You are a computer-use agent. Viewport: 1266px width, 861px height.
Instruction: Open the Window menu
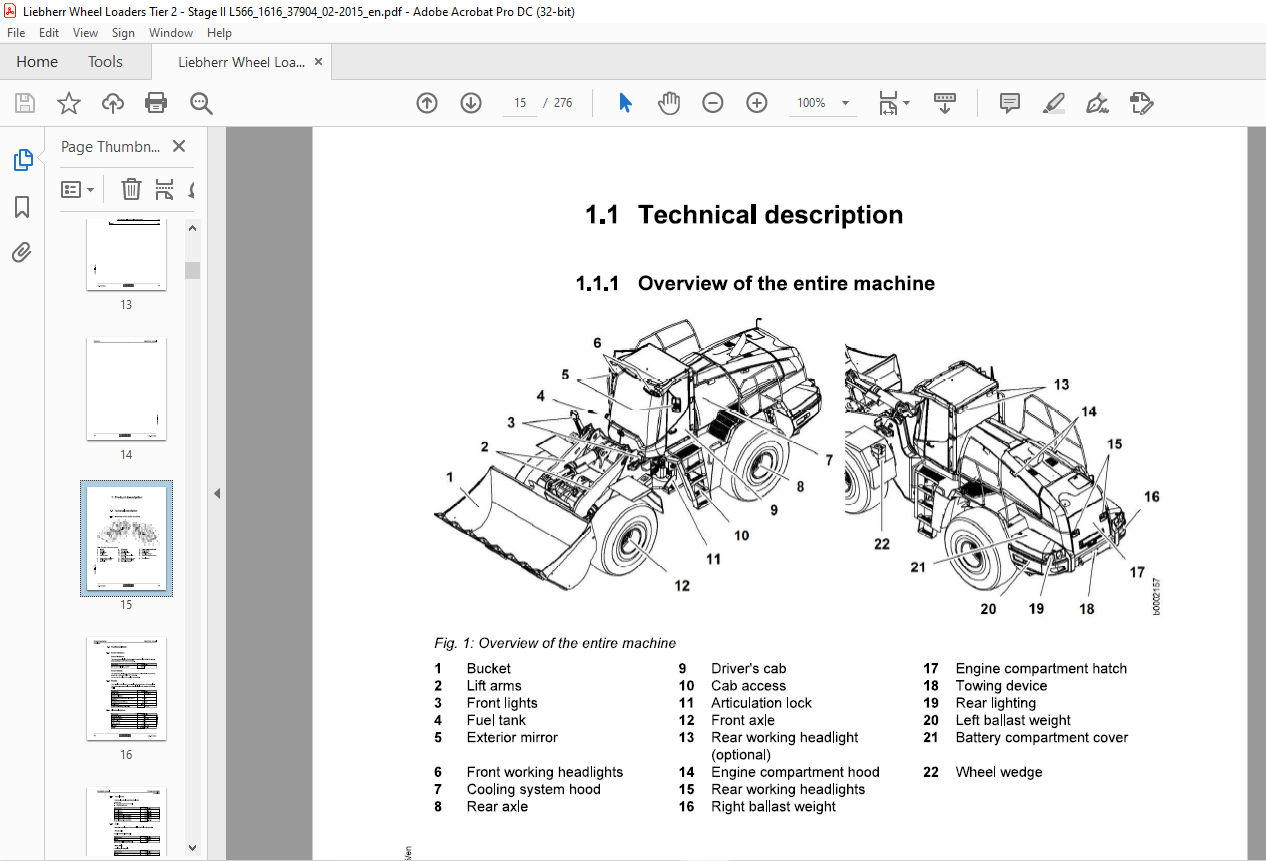(171, 33)
